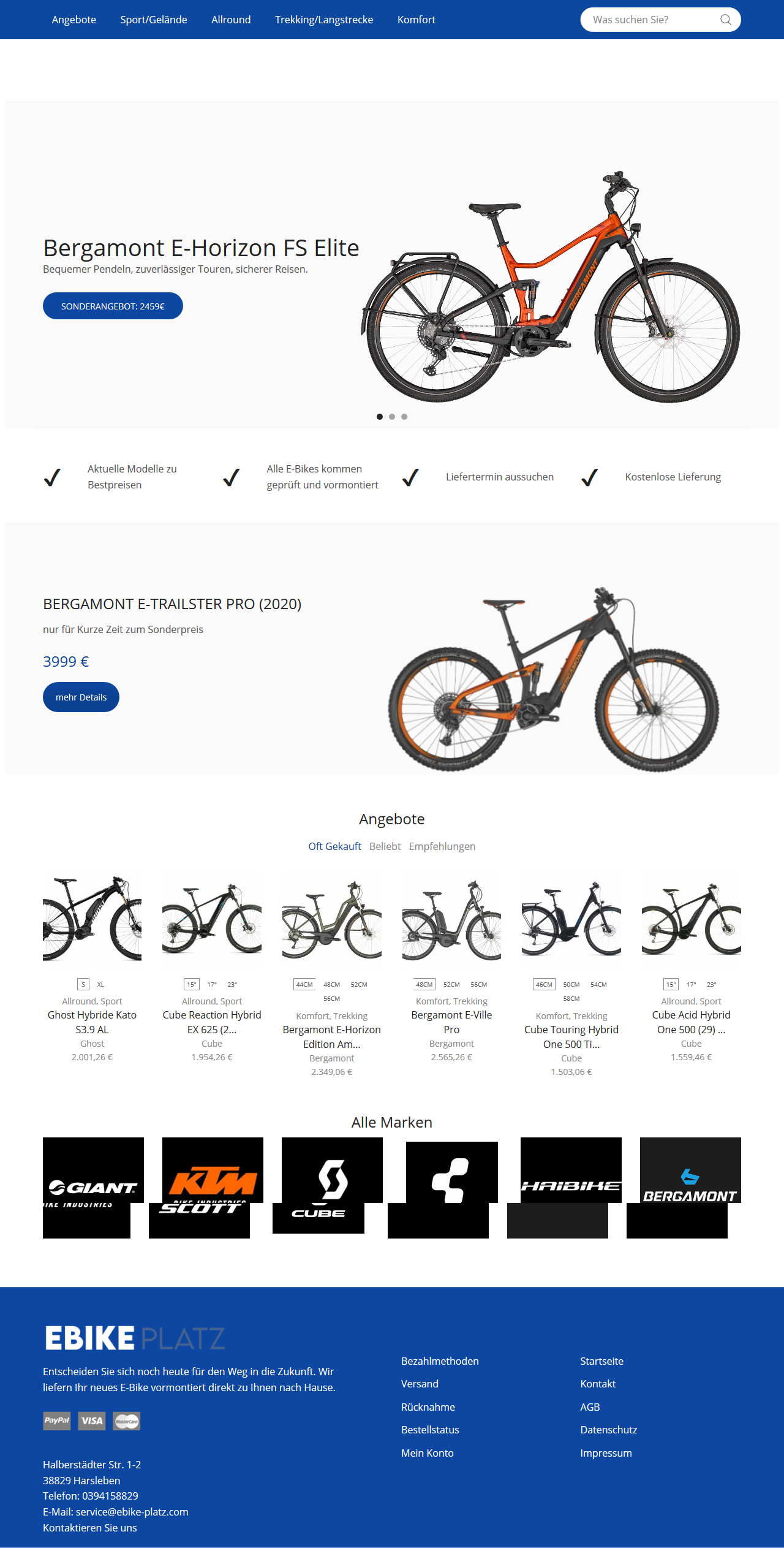Switch to the Empfehlungen tab
Viewport: 784px width, 1548px height.
pos(442,846)
